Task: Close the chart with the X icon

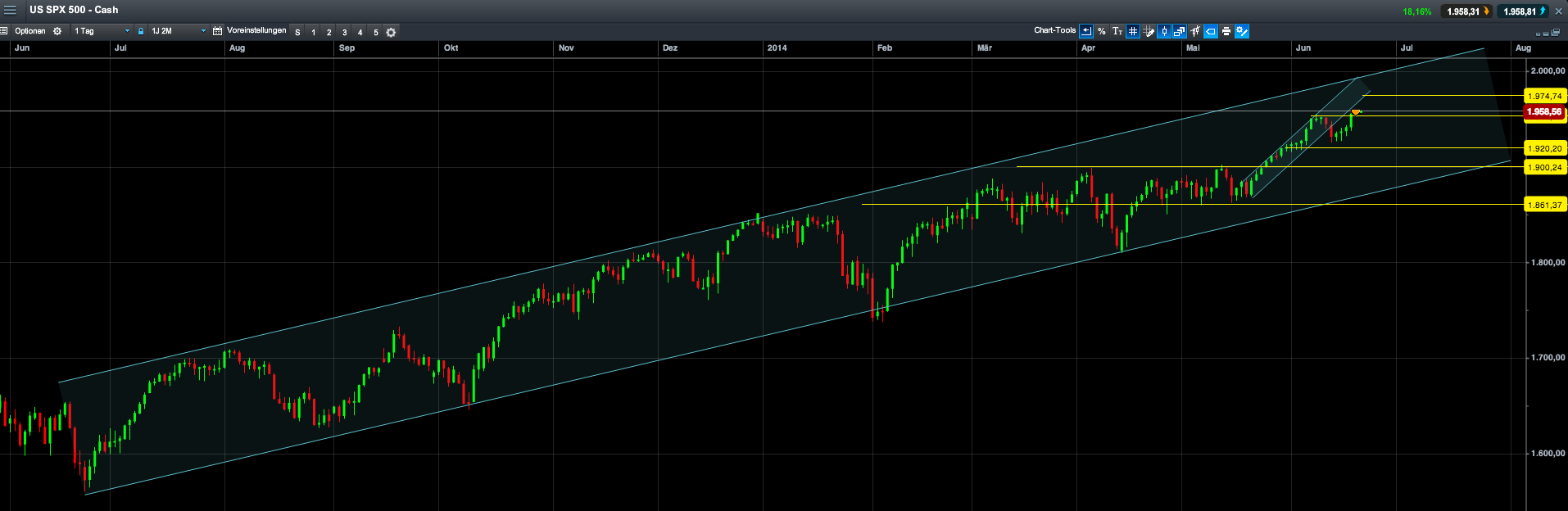Action: click(1558, 11)
